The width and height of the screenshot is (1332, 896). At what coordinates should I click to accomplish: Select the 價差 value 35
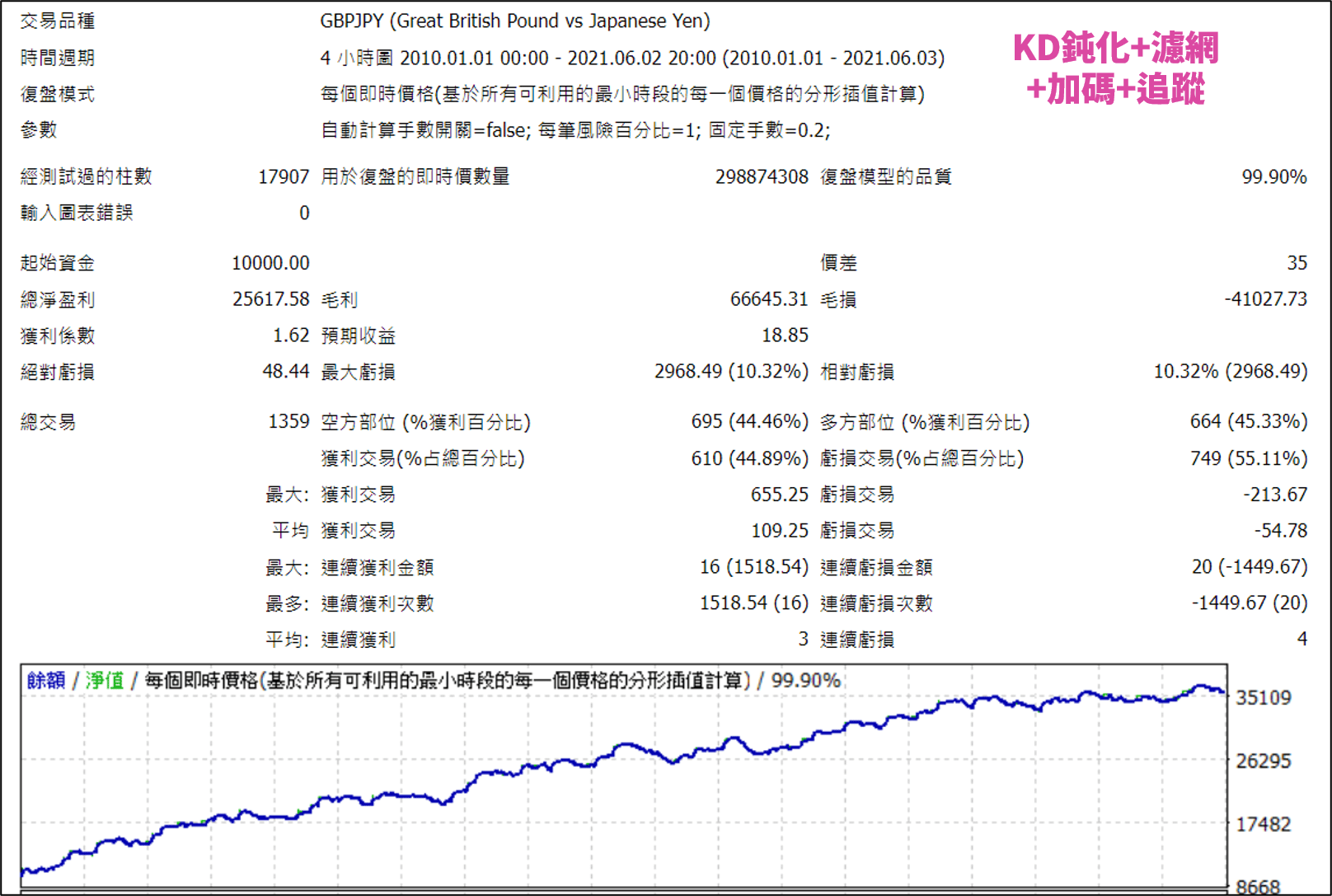[1298, 262]
